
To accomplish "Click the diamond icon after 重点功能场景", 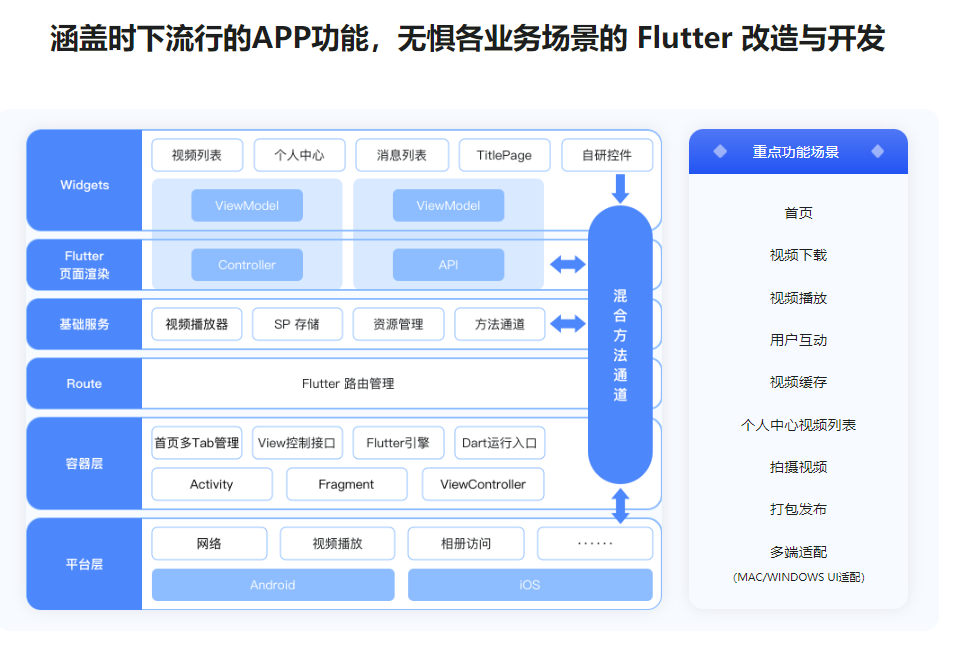I will pos(877,152).
